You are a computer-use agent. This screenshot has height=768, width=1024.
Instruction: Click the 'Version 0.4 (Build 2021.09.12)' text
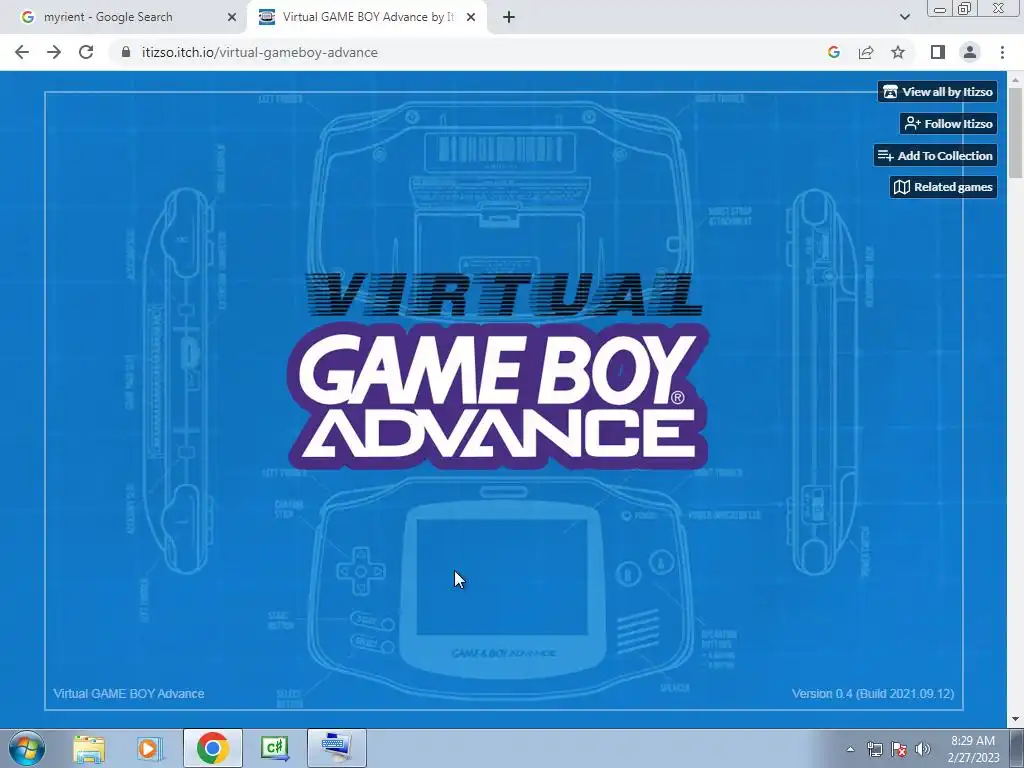coord(873,694)
